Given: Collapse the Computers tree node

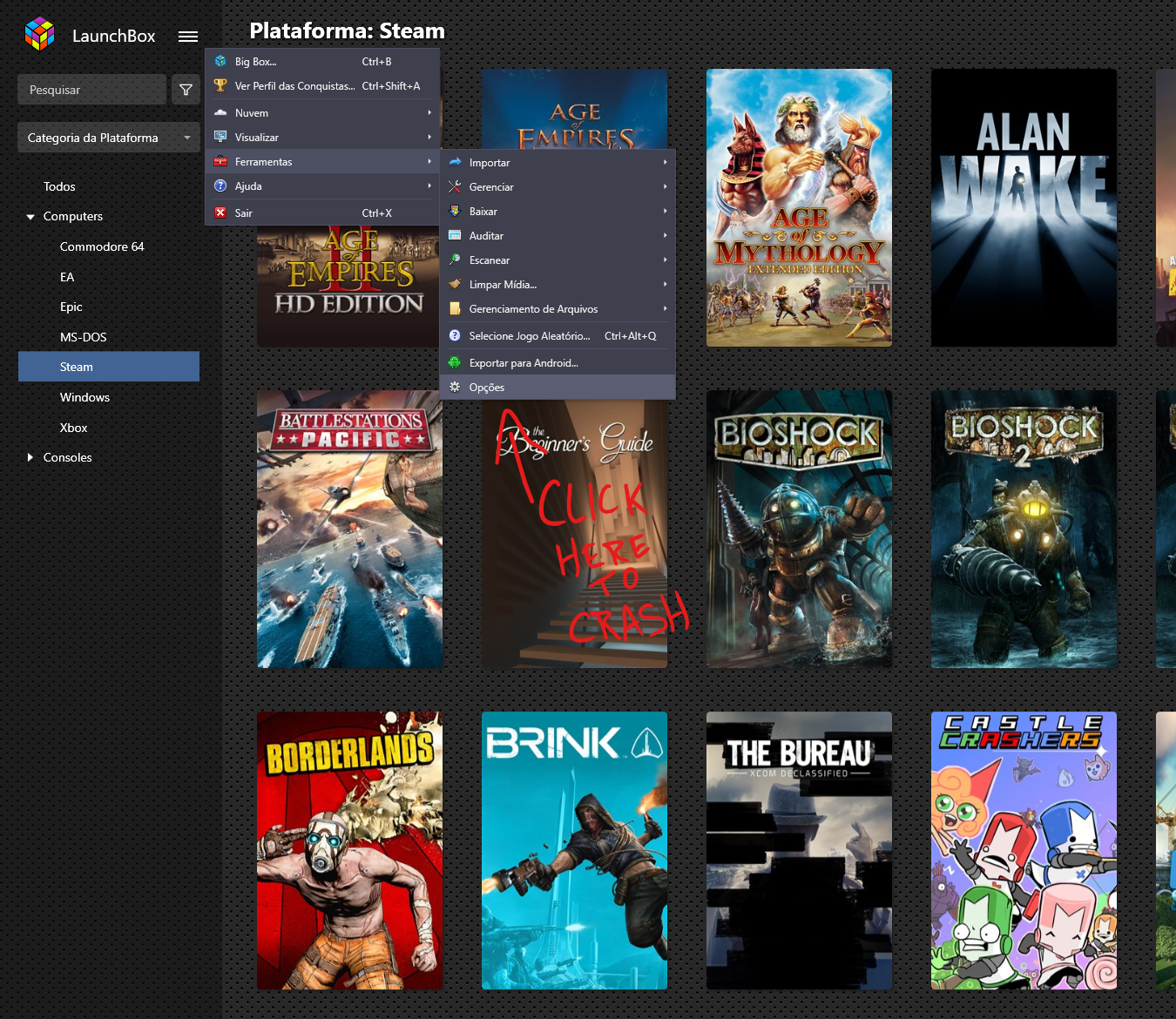Looking at the screenshot, I should pos(30,217).
